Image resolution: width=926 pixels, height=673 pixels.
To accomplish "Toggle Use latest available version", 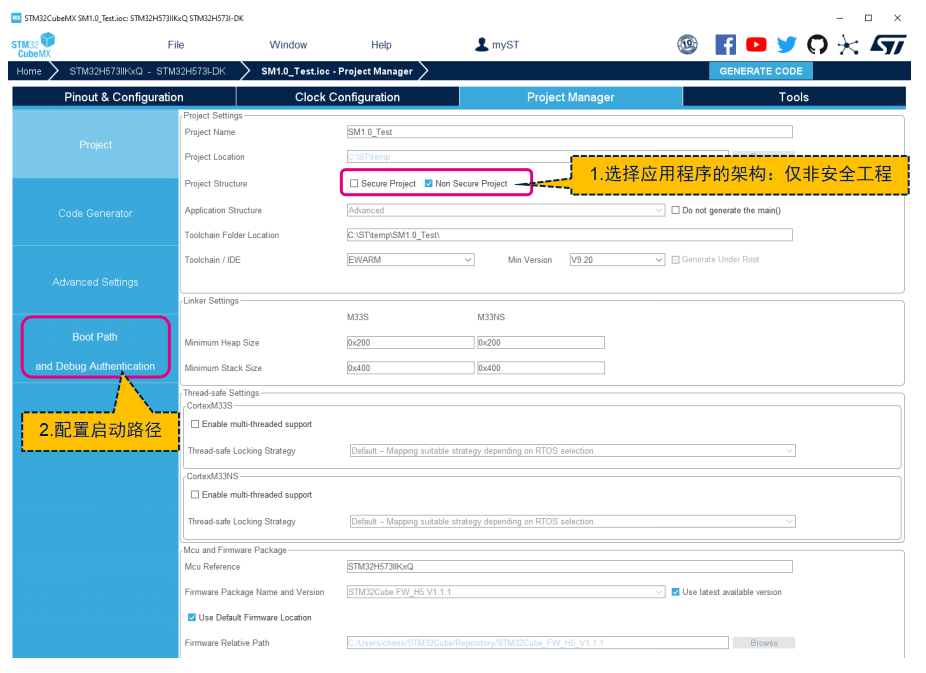I will (676, 592).
